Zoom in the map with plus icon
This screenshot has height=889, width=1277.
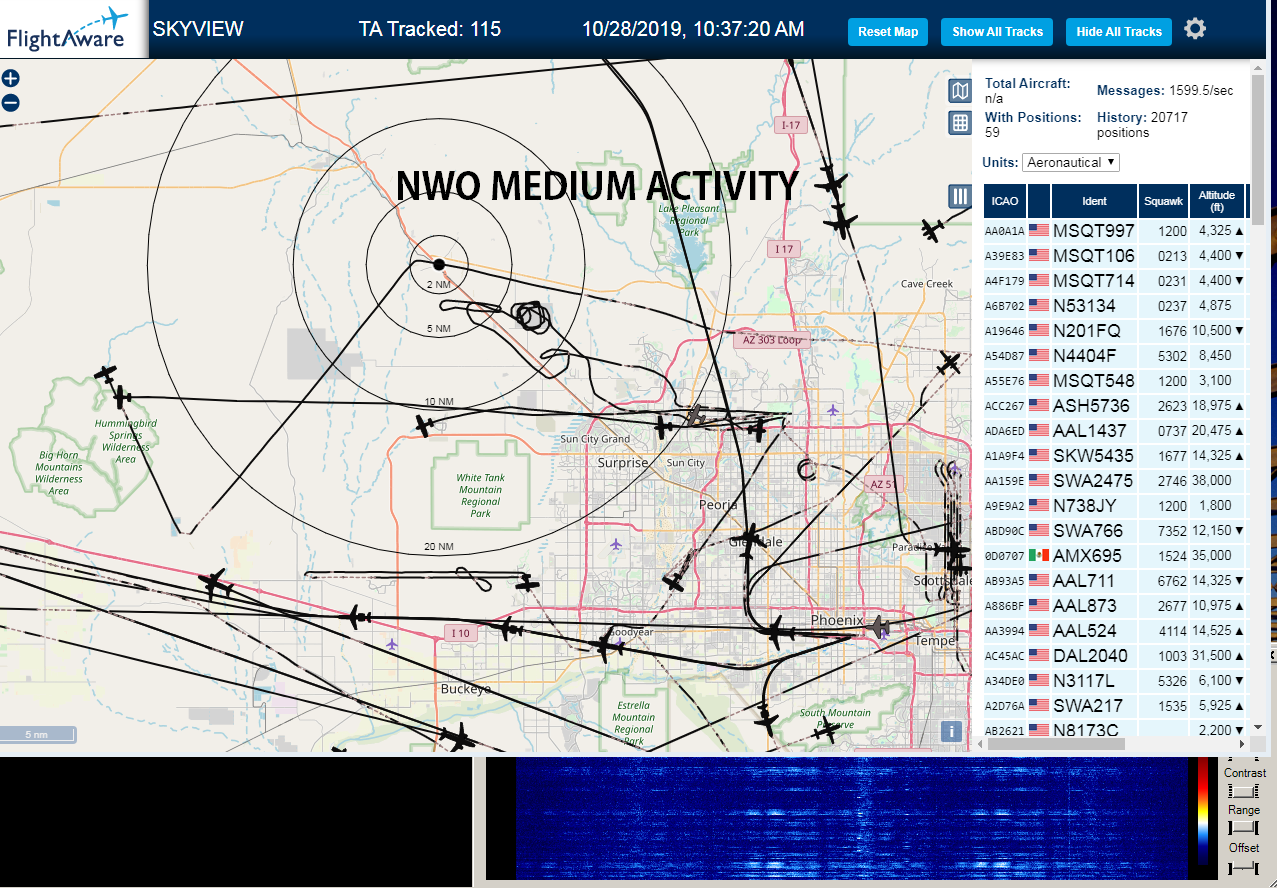pyautogui.click(x=11, y=79)
